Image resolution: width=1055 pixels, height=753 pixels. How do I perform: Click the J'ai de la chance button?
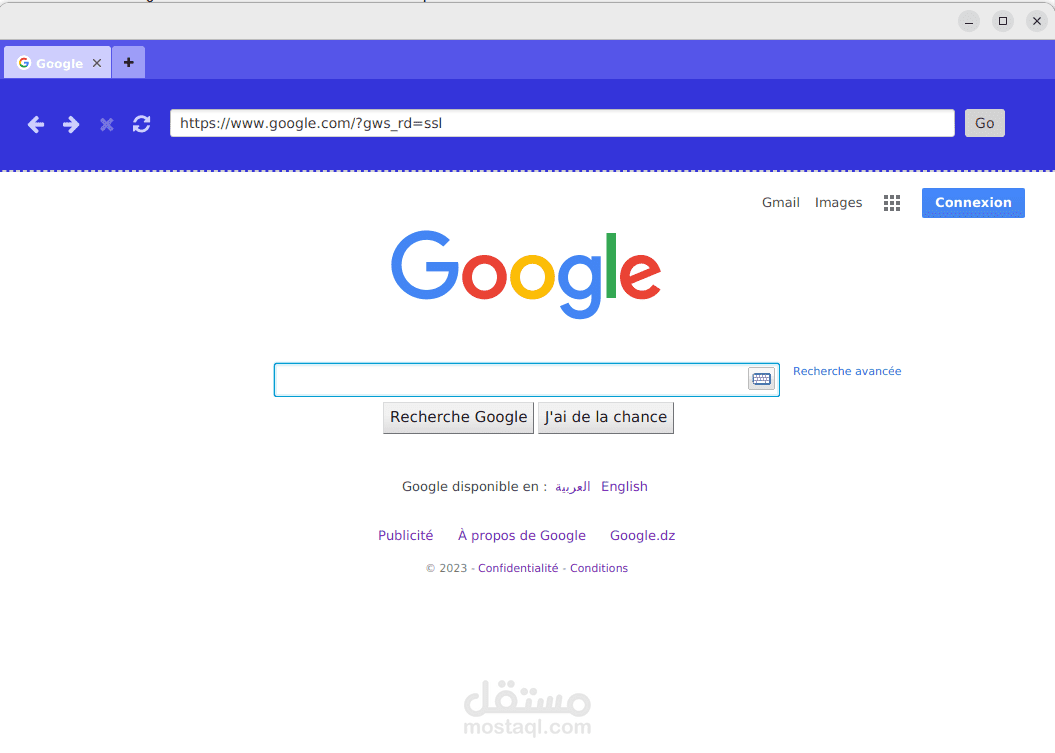pyautogui.click(x=606, y=417)
